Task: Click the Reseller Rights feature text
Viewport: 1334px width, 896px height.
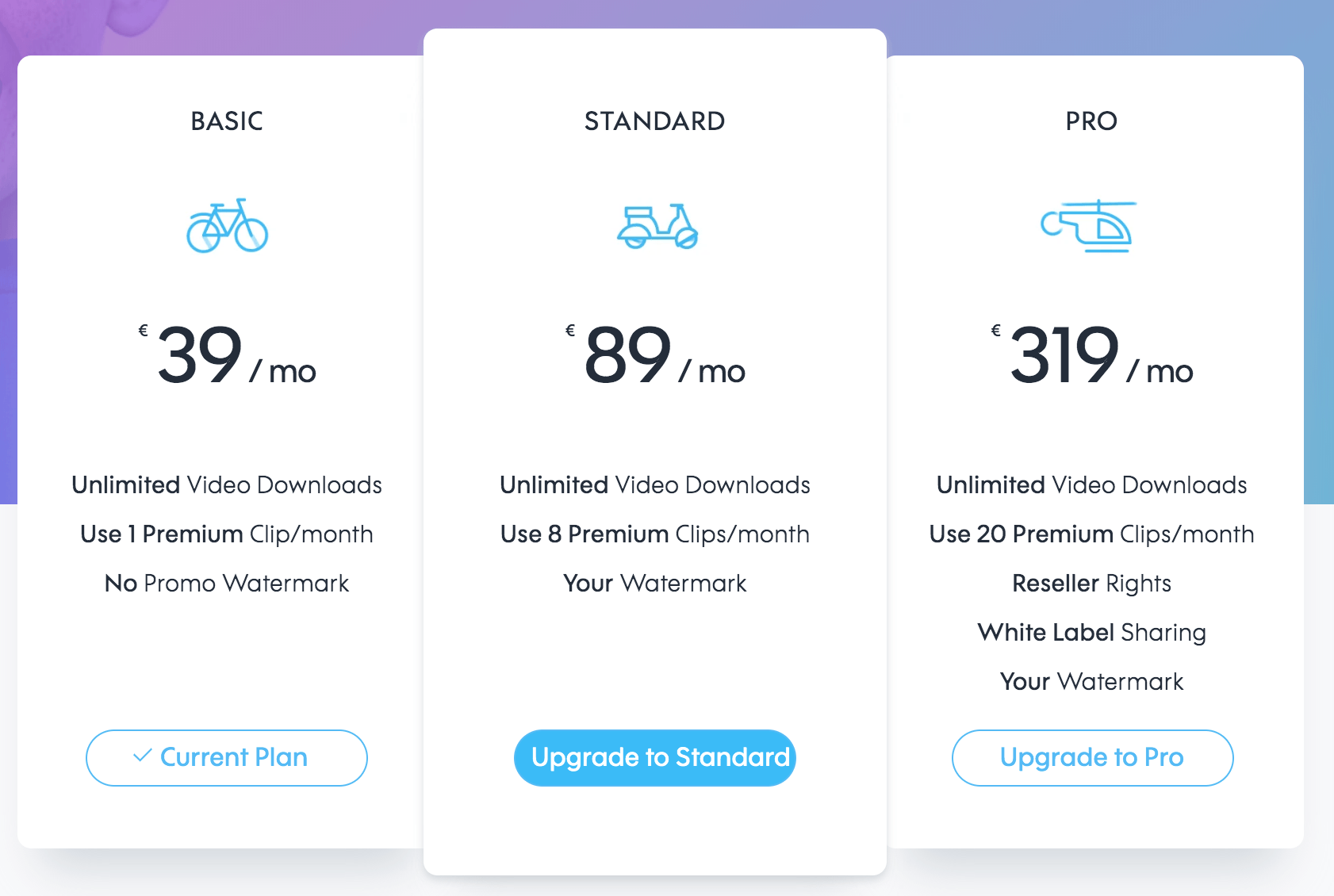Action: [x=1092, y=584]
